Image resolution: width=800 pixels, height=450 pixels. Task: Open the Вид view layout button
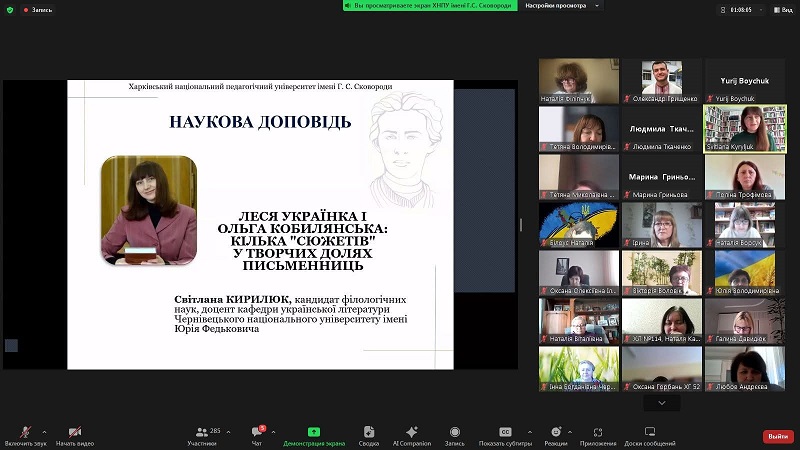(x=783, y=10)
